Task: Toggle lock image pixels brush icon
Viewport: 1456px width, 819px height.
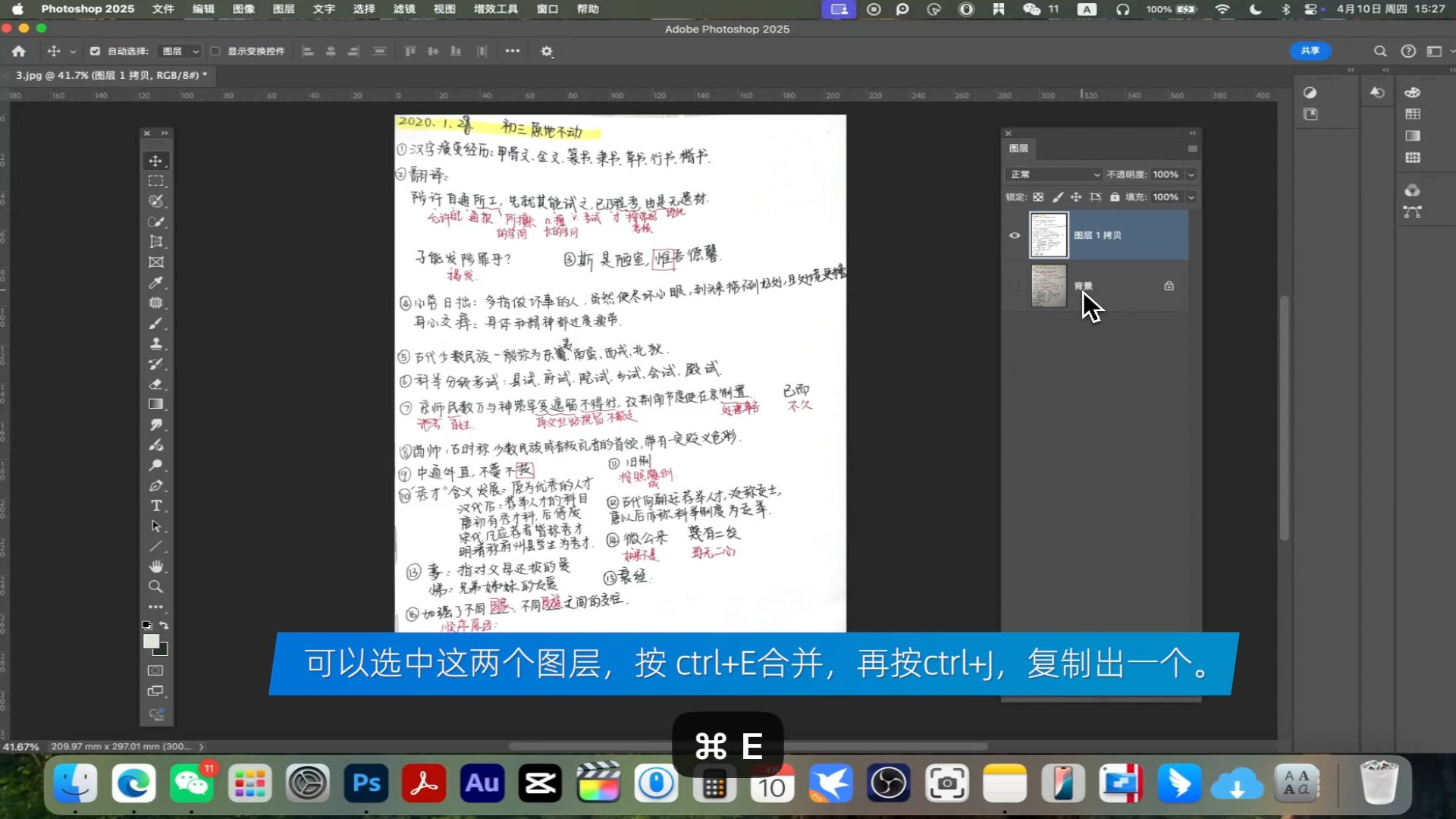Action: (1058, 197)
